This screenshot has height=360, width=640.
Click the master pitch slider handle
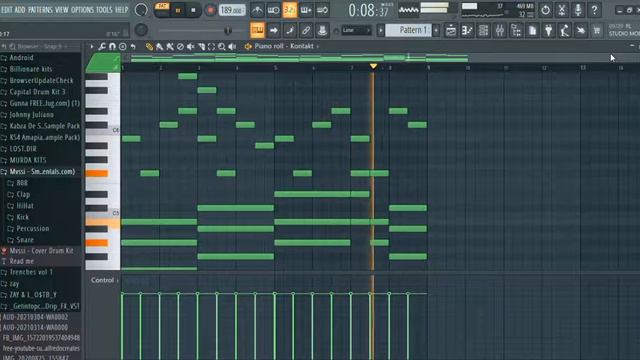228,30
